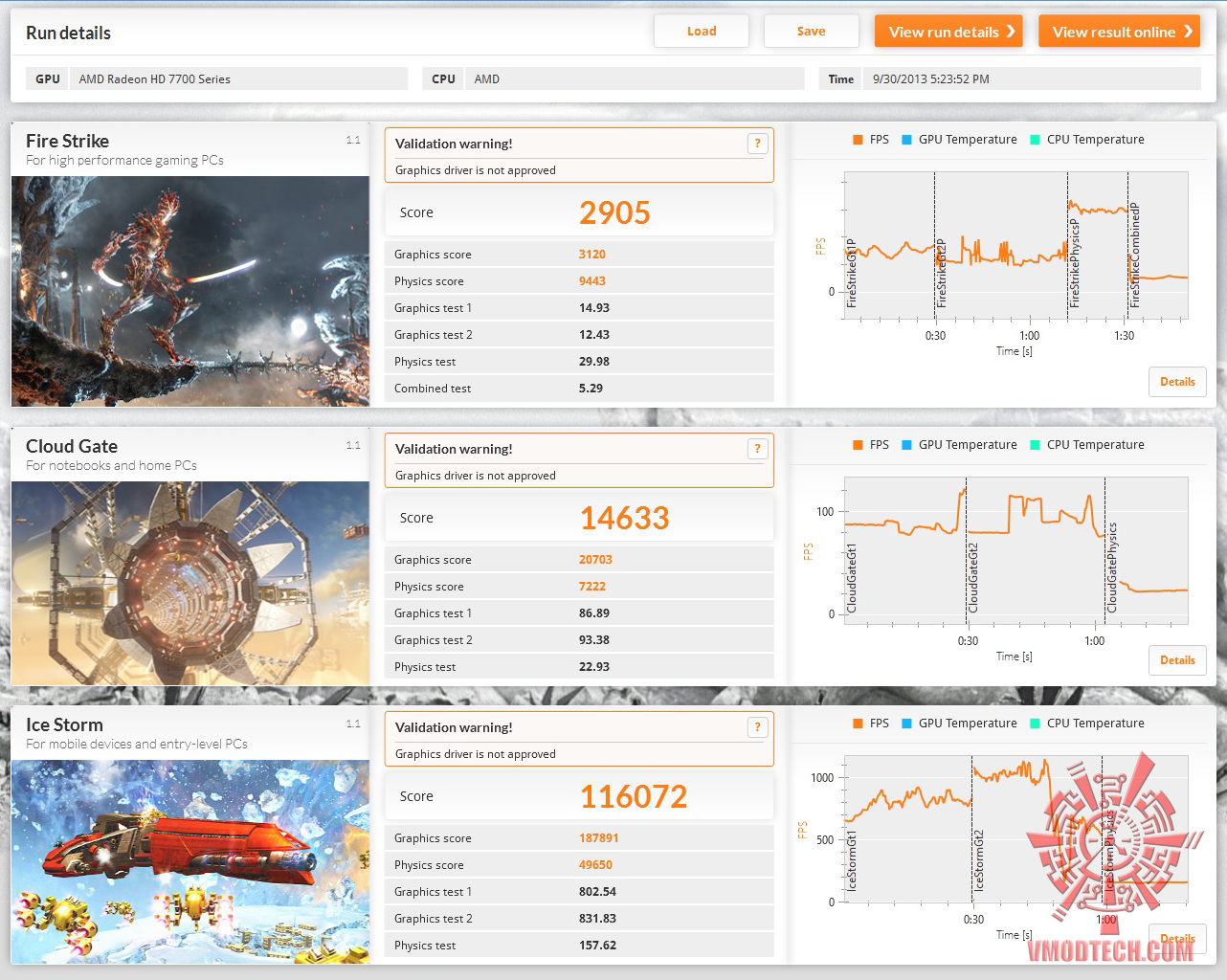Select the Fire Strike benchmark thumbnail
The width and height of the screenshot is (1227, 980).
coord(190,291)
